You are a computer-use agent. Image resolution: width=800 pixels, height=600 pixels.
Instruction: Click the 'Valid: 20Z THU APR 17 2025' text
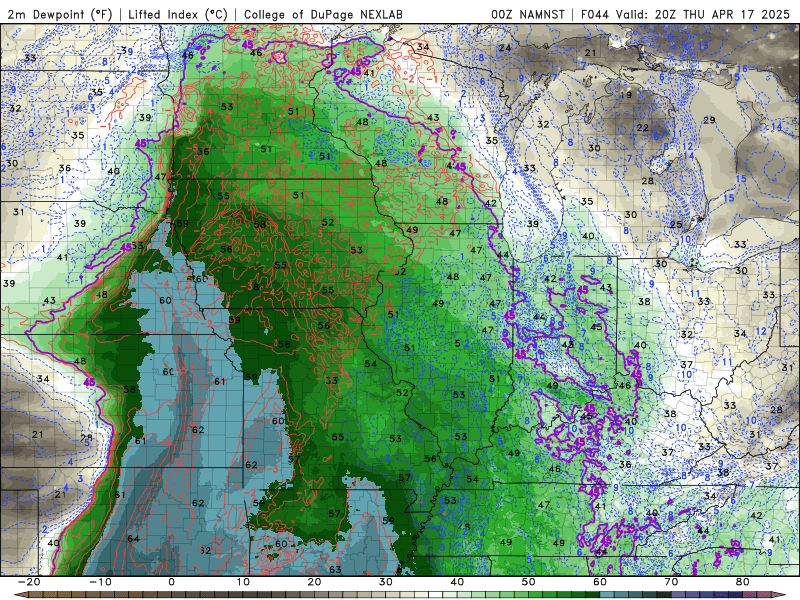tap(703, 14)
